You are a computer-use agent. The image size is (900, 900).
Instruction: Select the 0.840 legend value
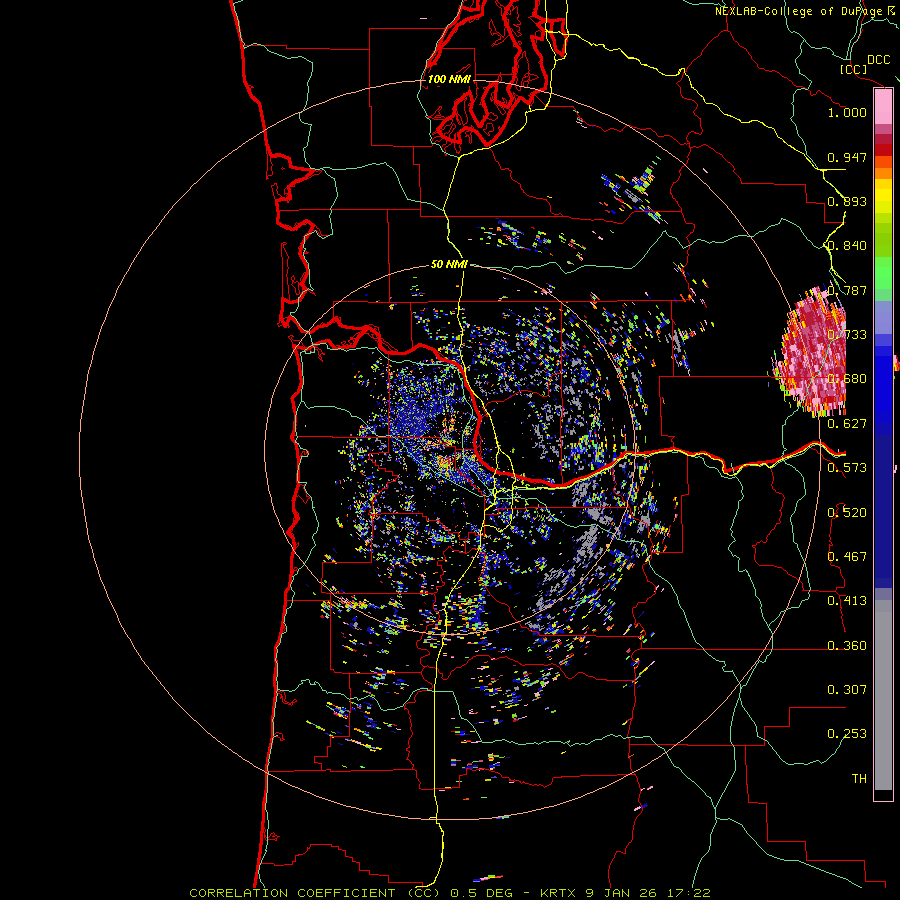coord(847,246)
